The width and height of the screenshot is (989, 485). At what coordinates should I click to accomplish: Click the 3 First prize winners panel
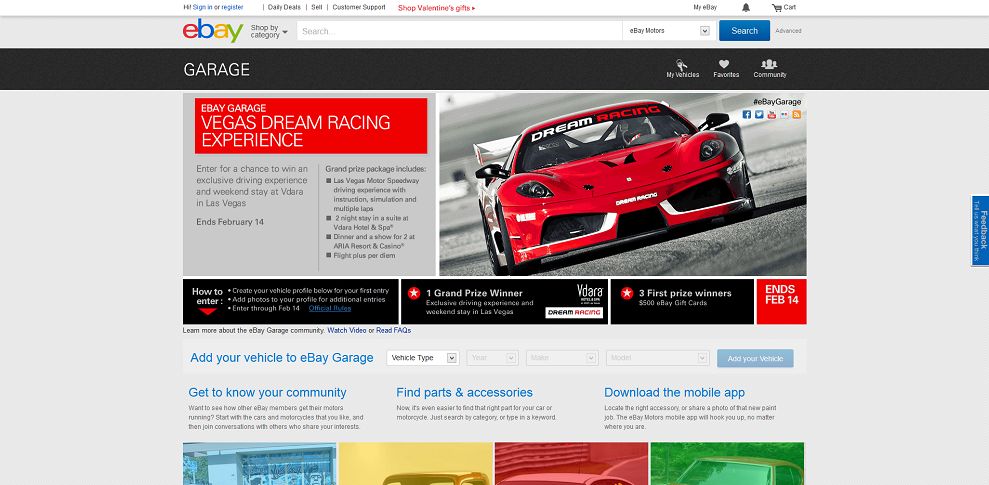682,301
